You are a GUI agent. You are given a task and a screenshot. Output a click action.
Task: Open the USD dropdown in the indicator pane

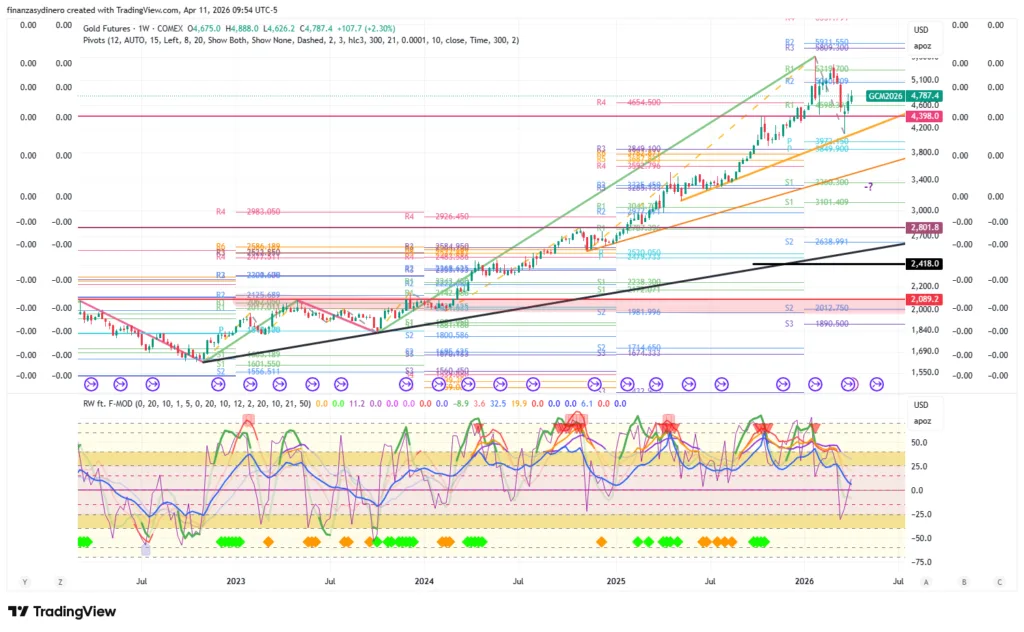coord(921,405)
